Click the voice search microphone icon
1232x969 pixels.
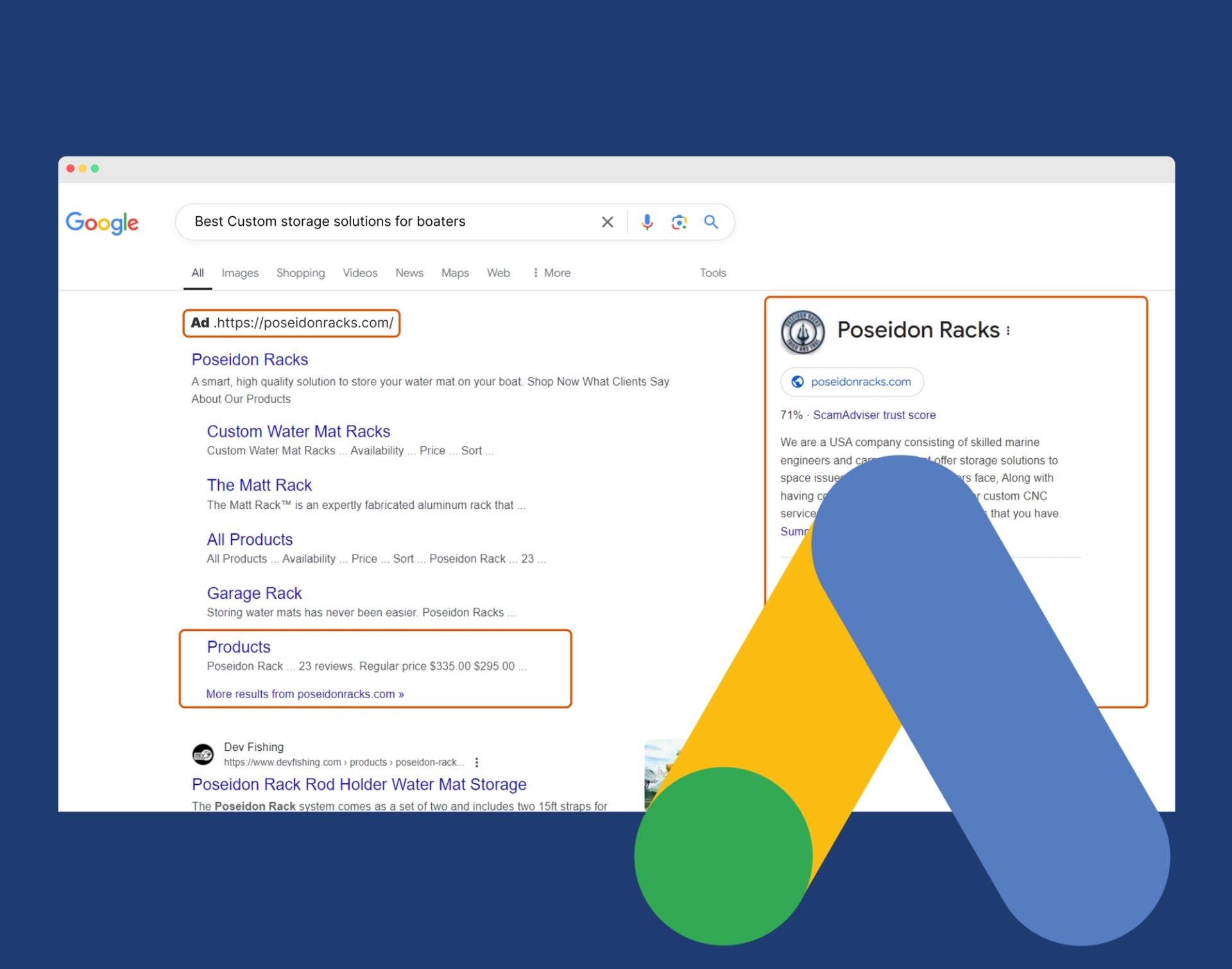coord(647,222)
